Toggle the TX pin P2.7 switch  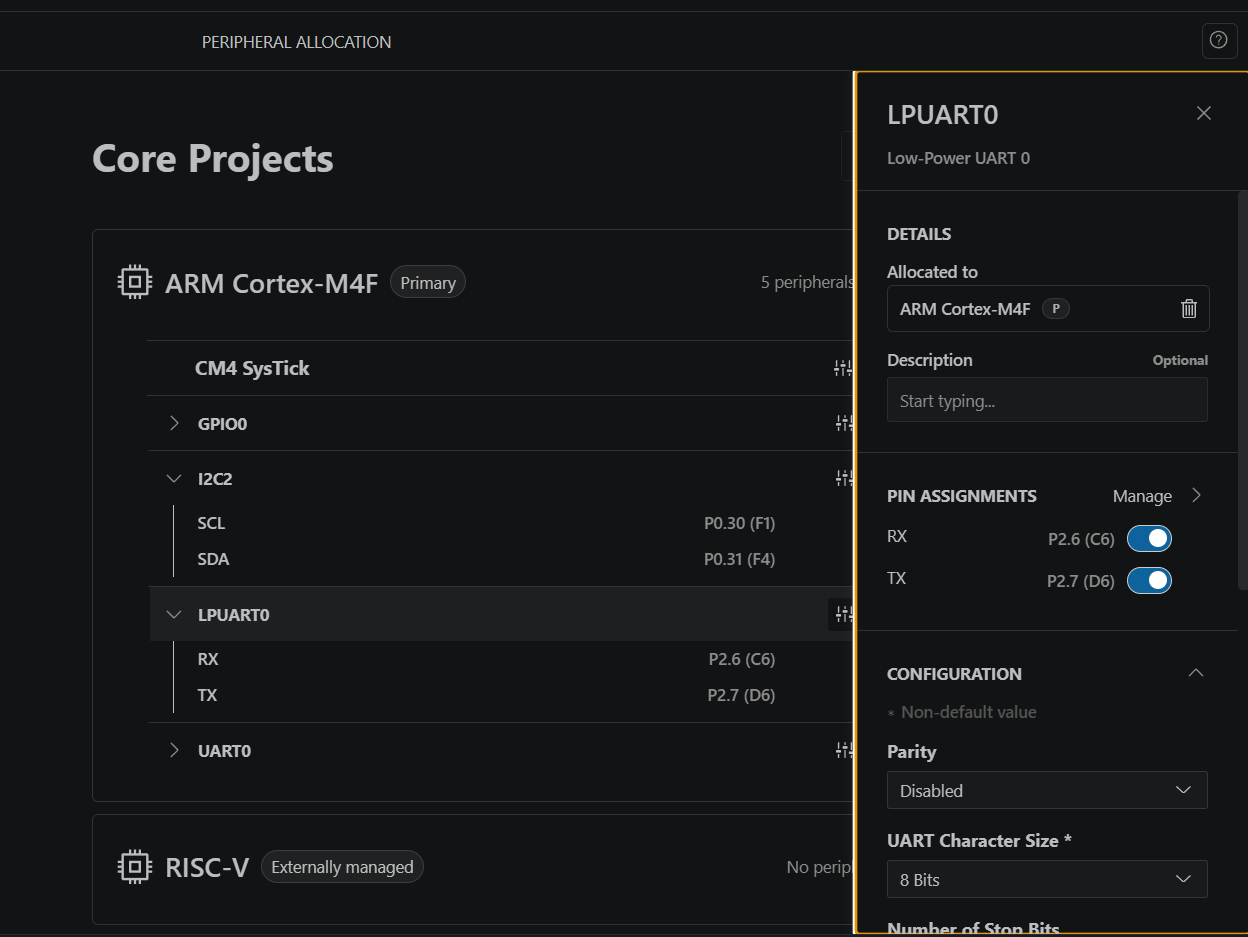pyautogui.click(x=1149, y=581)
